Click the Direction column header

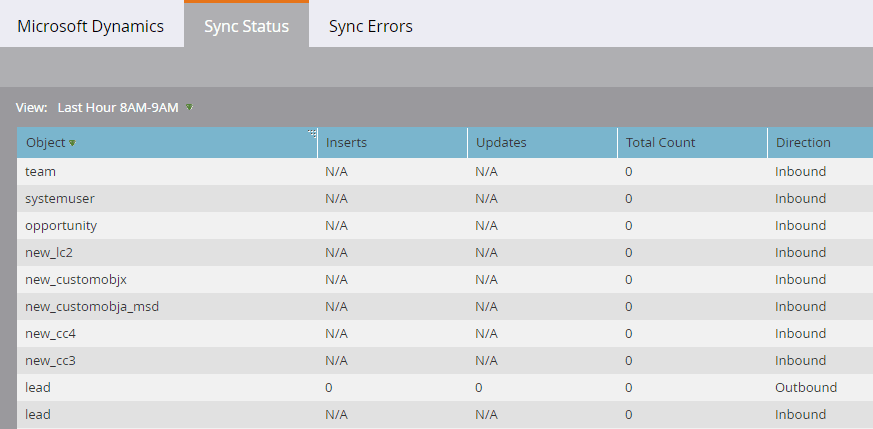802,142
